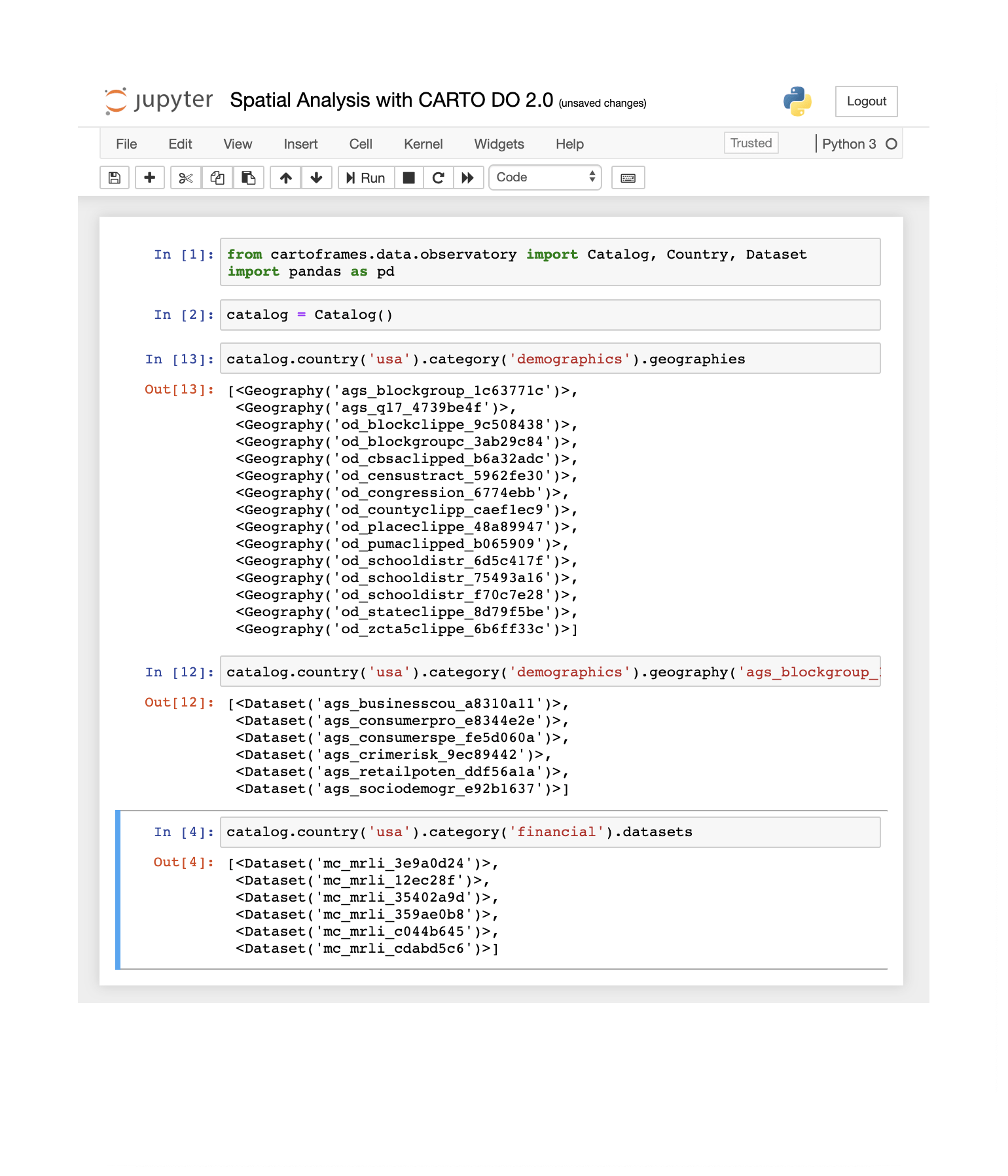Click the In [13] prompt
This screenshot has width=1008, height=1176.
pos(179,359)
